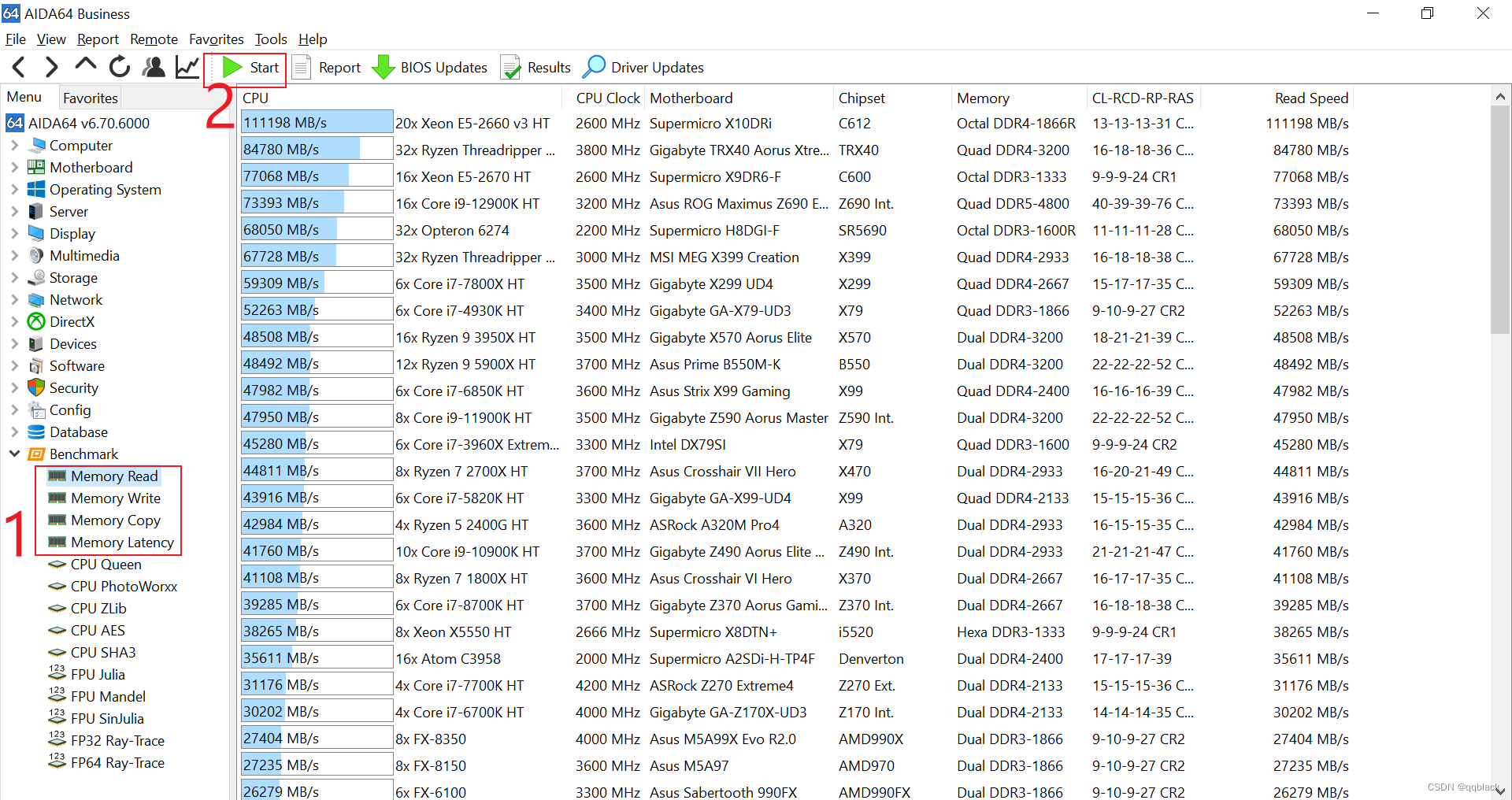Open the Results toolbar button
This screenshot has height=800, width=1512.
pos(535,68)
